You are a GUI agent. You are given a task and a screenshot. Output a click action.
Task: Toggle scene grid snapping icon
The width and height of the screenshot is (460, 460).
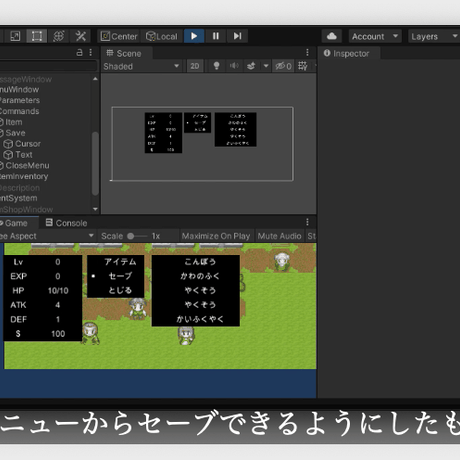coord(303,66)
